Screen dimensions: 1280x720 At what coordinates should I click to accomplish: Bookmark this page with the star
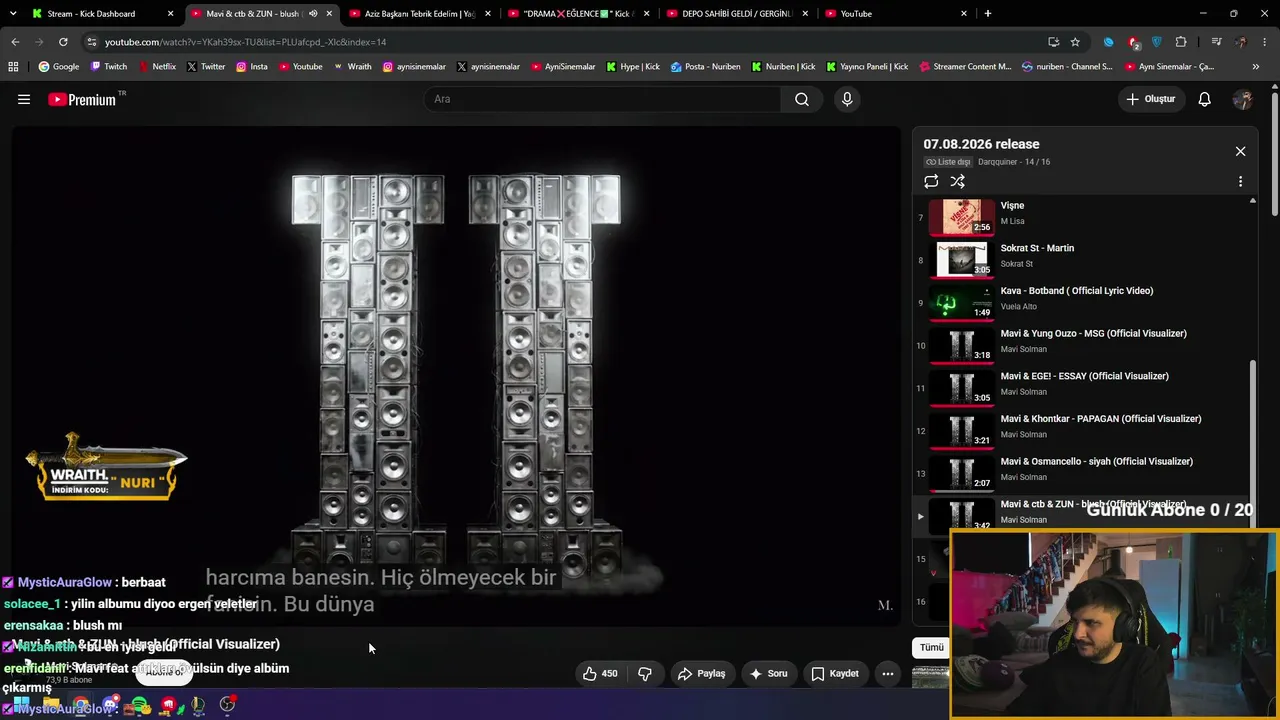click(1075, 42)
